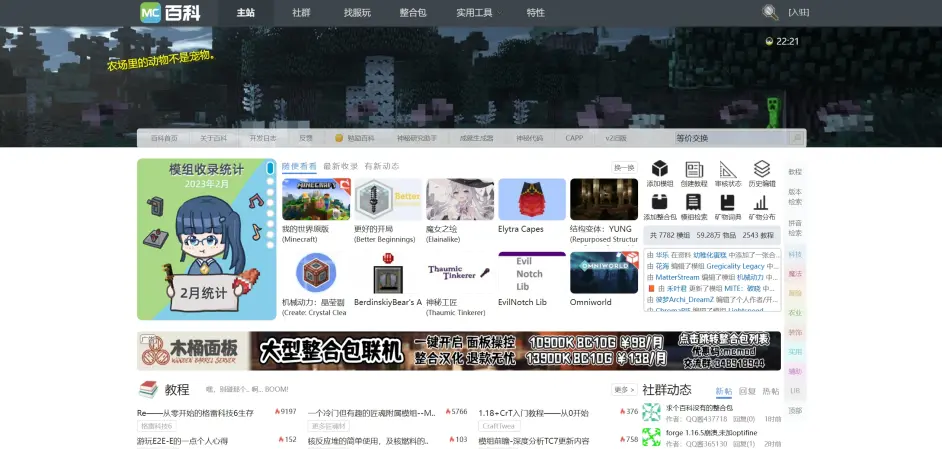Click the 创建教程 newspaper icon

pyautogui.click(x=694, y=169)
